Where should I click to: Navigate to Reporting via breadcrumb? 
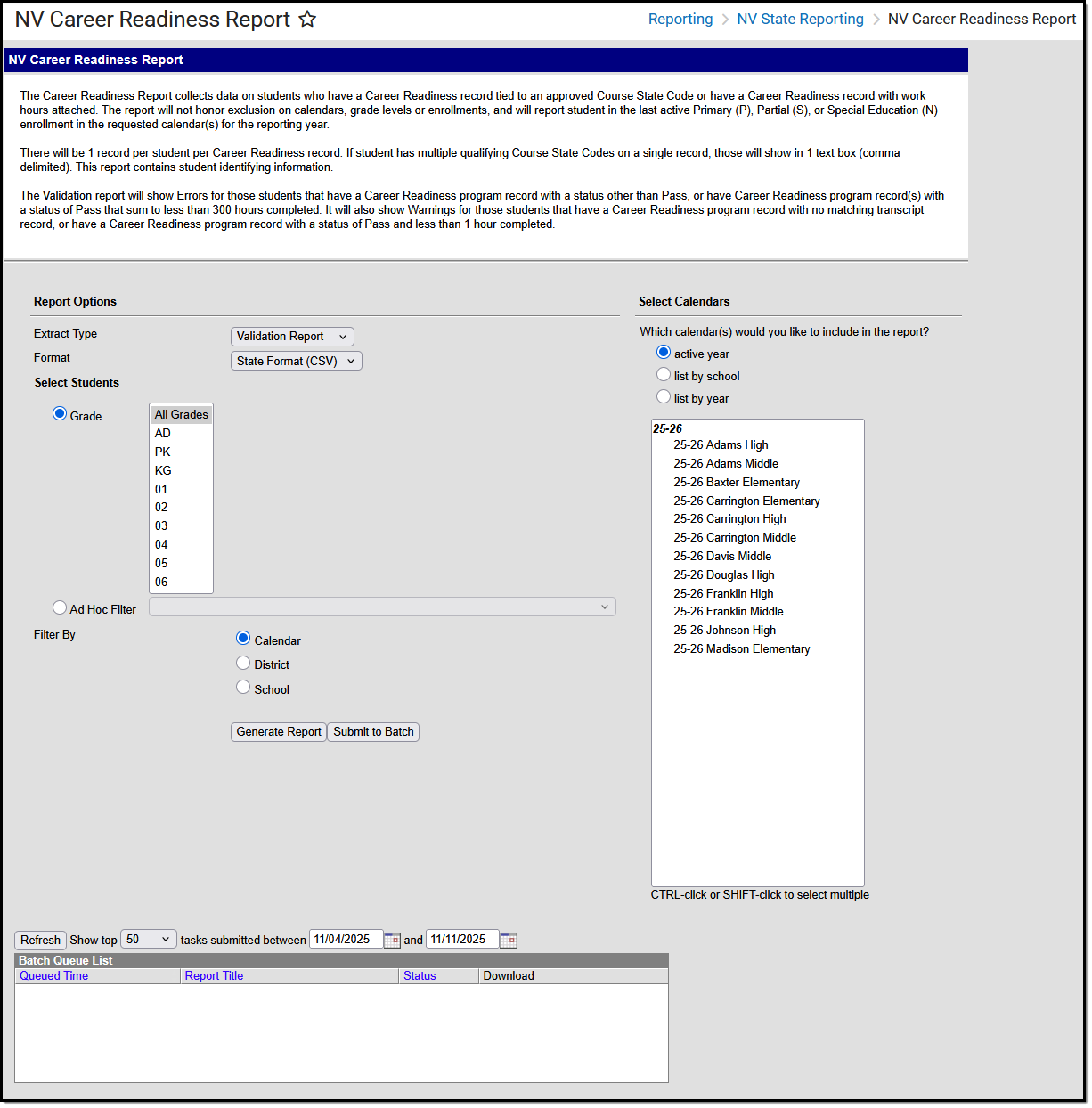680,19
